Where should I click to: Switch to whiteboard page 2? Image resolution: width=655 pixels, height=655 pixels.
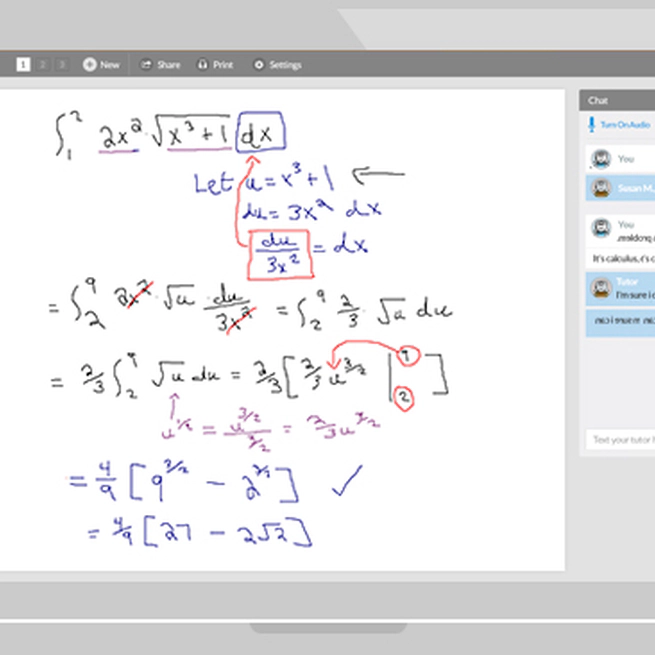[x=43, y=65]
